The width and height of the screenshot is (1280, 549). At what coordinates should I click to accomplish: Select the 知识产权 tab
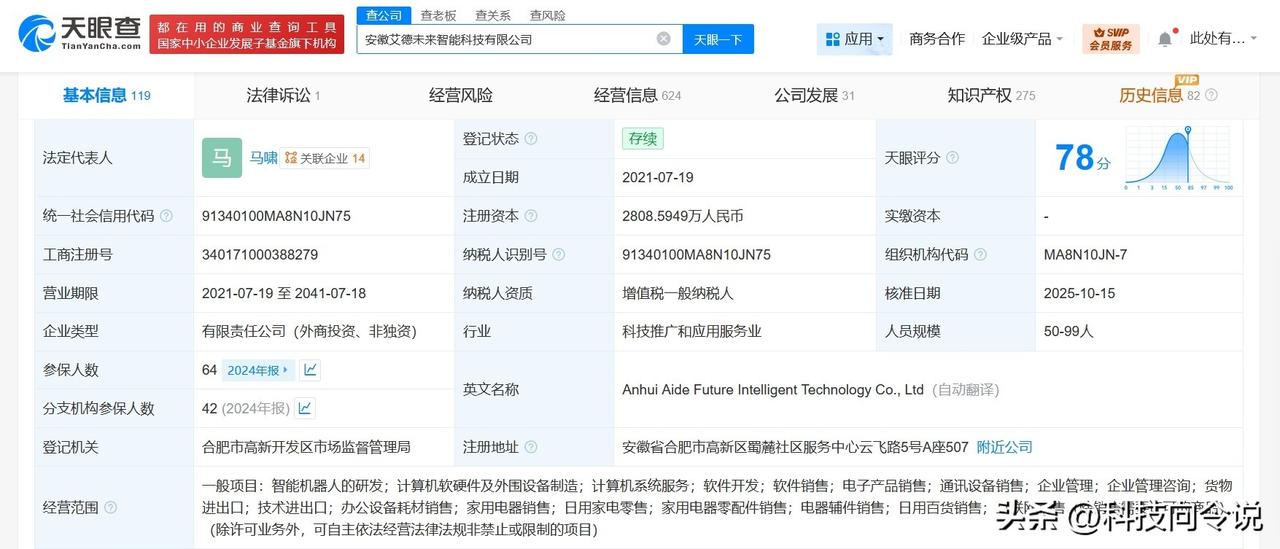pos(991,95)
